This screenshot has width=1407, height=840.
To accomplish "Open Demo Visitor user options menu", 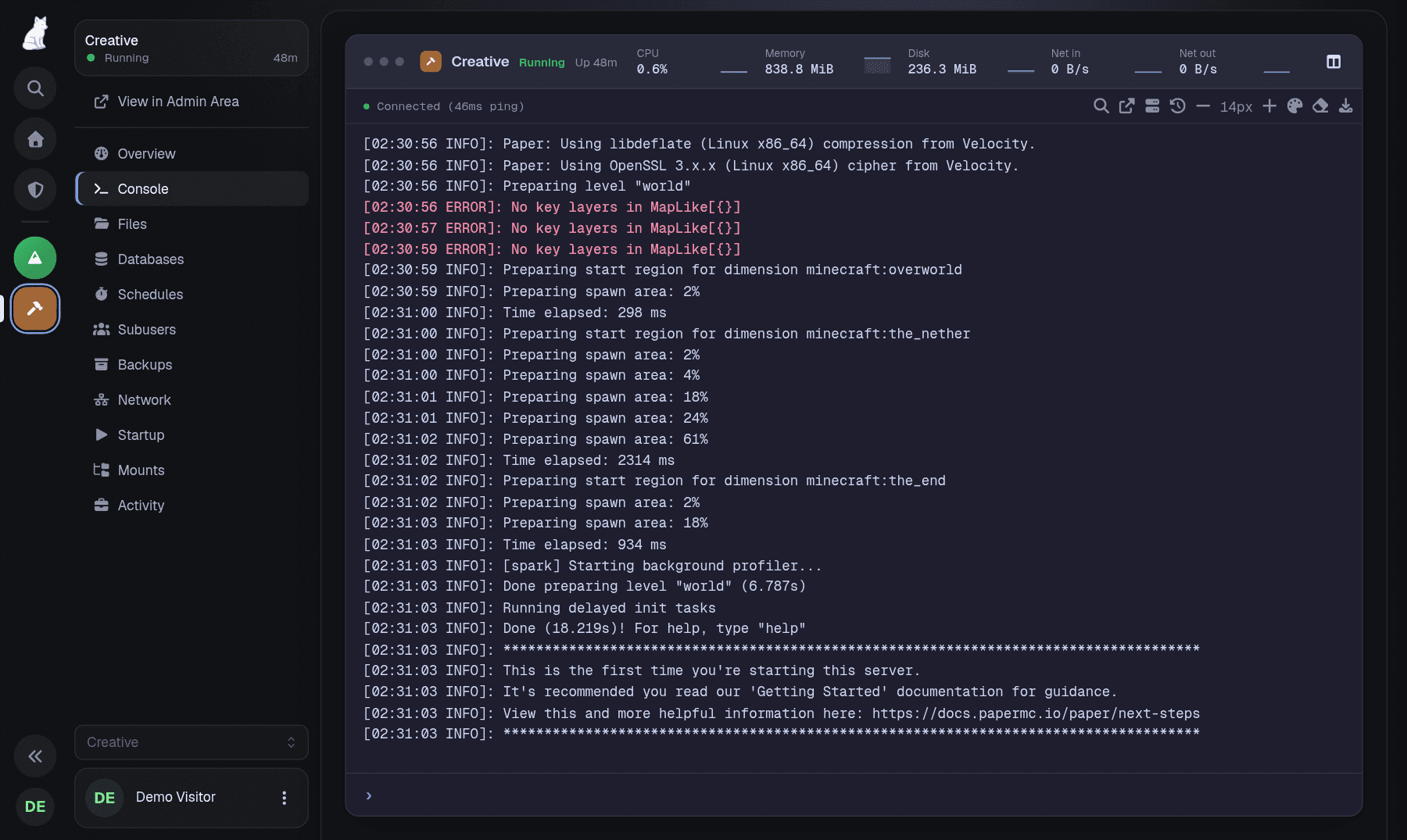I will pyautogui.click(x=284, y=798).
